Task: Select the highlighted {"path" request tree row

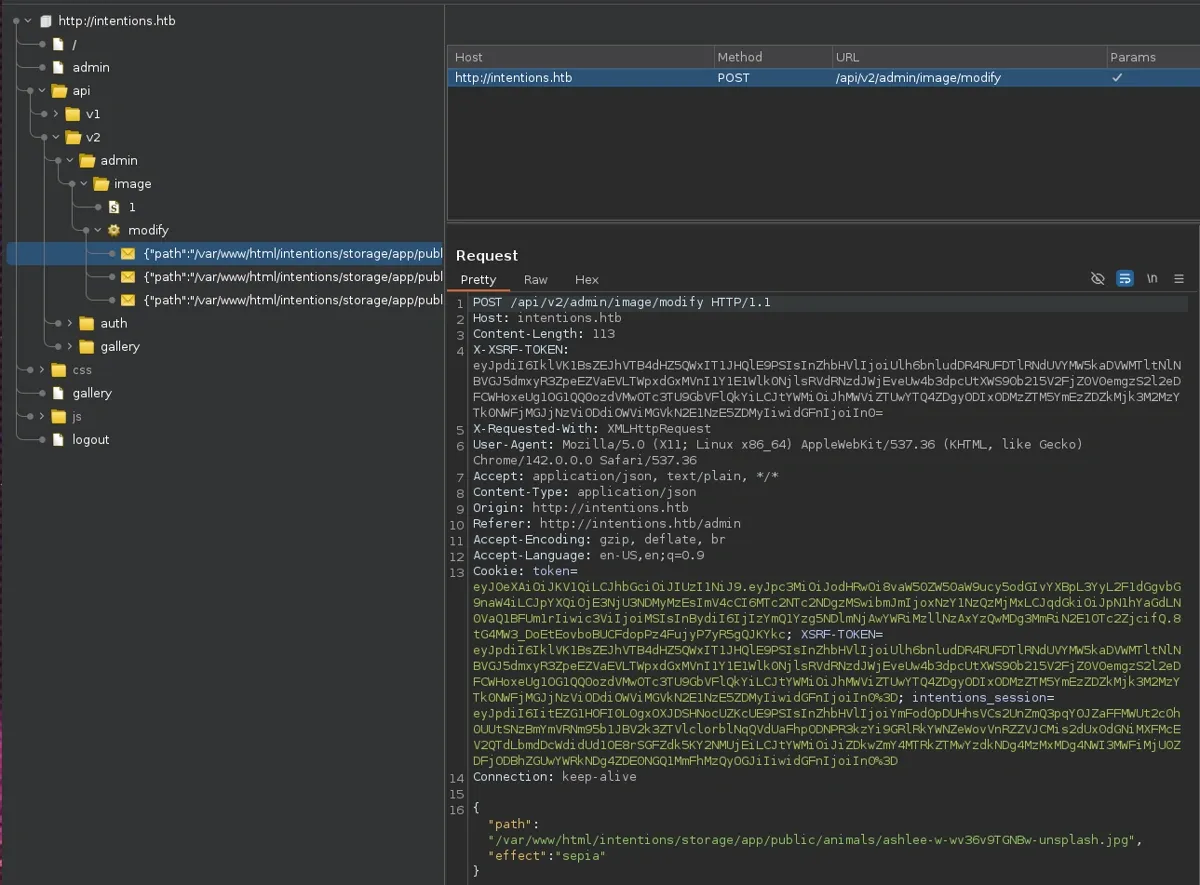Action: click(225, 254)
